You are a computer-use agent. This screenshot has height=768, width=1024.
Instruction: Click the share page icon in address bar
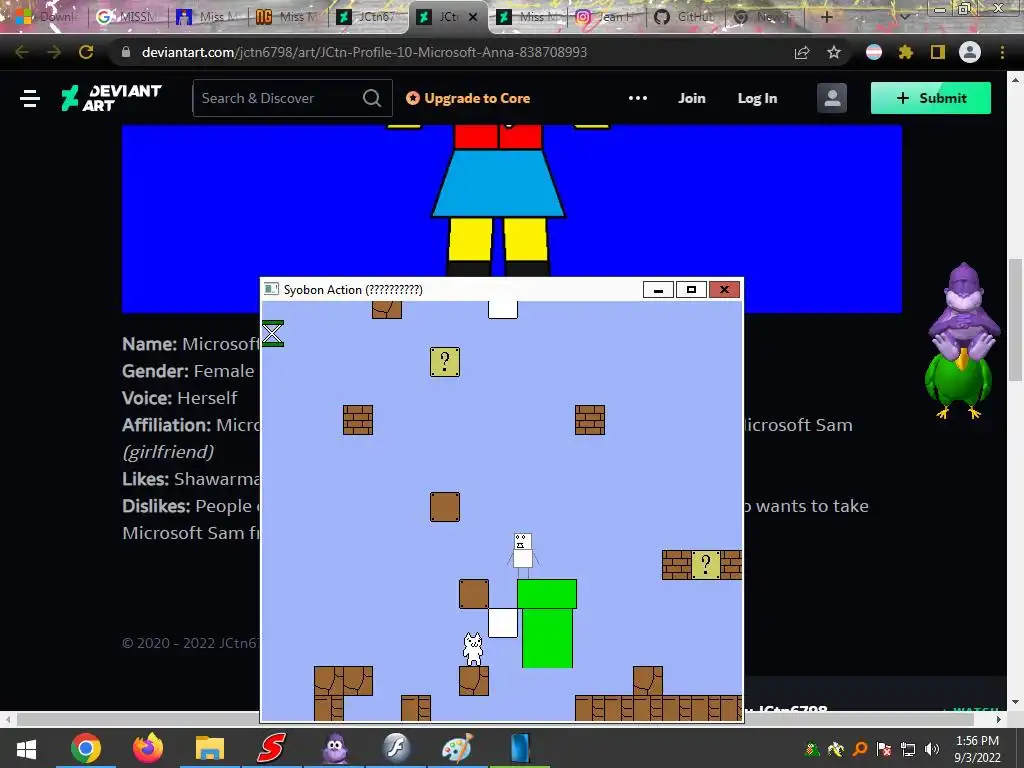802,52
